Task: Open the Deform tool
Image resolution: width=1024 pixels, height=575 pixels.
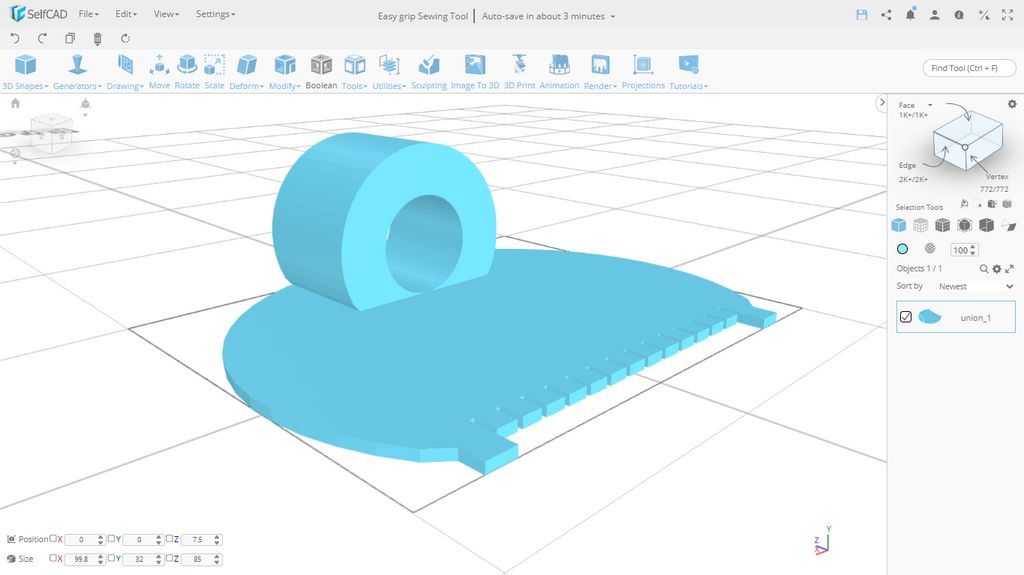Action: tap(246, 73)
